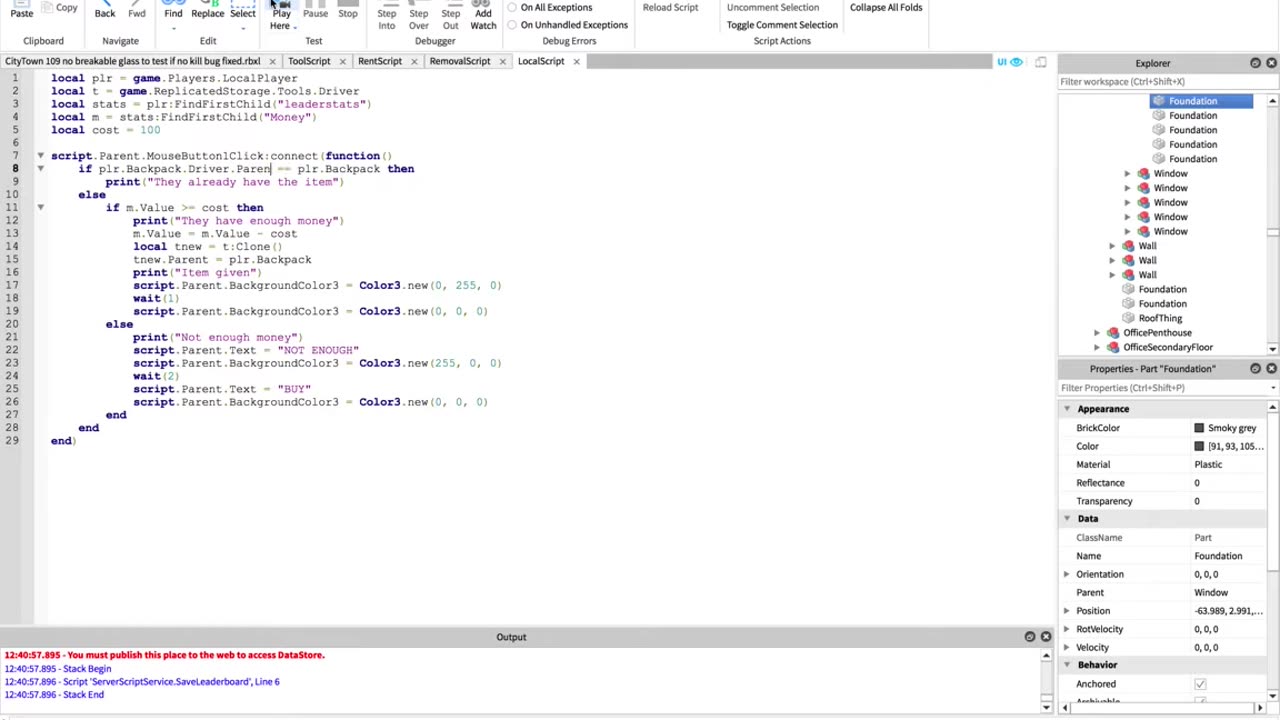Collapse the Behavior property section
This screenshot has width=1280, height=720.
tap(1066, 665)
